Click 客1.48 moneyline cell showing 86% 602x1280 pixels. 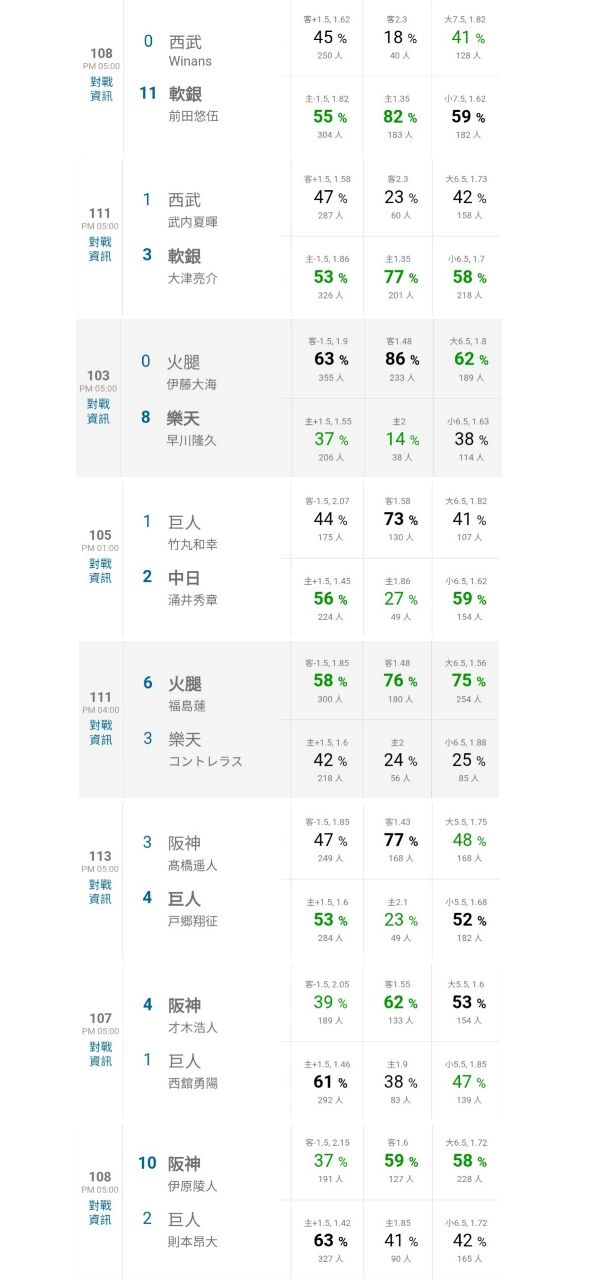click(x=398, y=359)
